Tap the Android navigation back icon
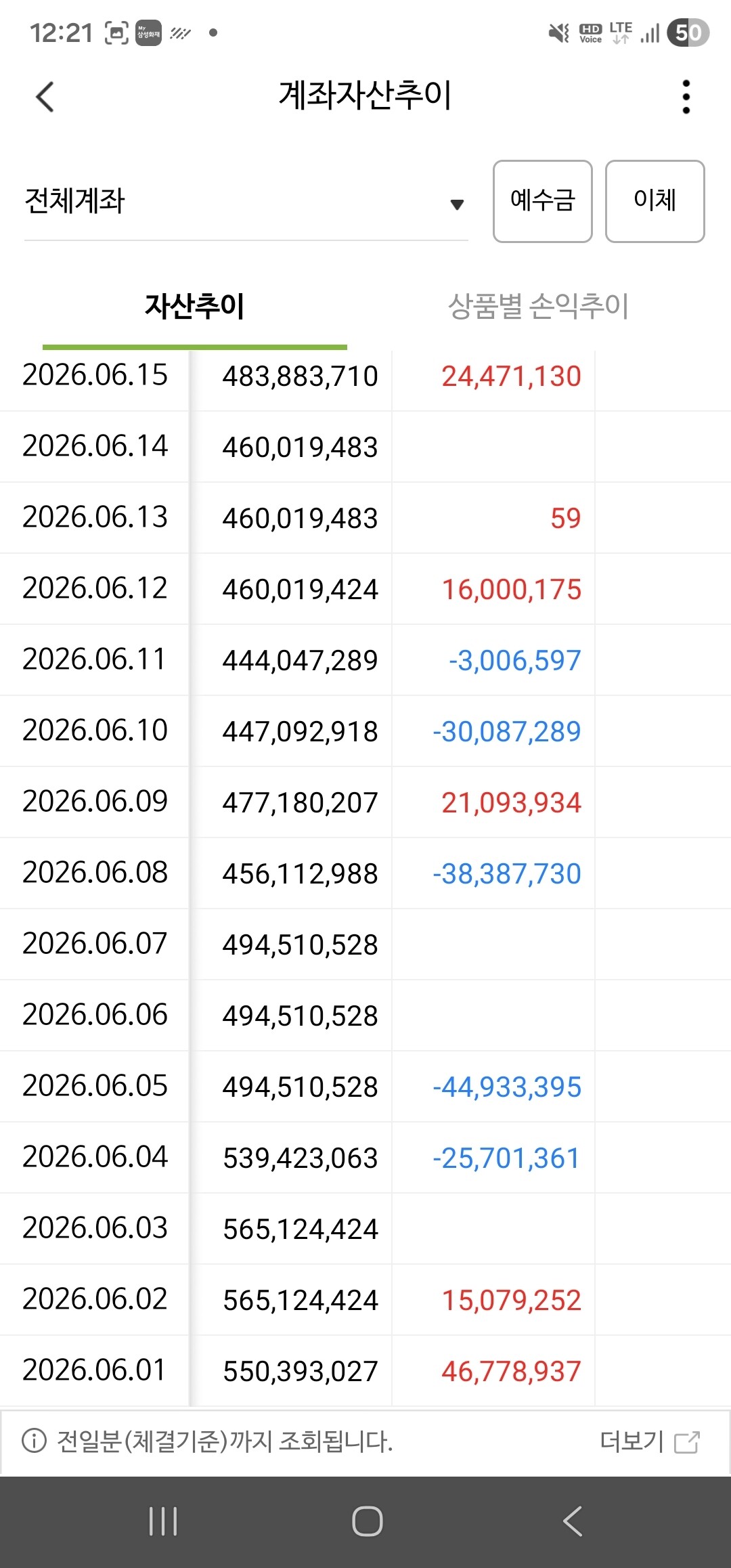This screenshot has width=731, height=1568. point(573,1521)
